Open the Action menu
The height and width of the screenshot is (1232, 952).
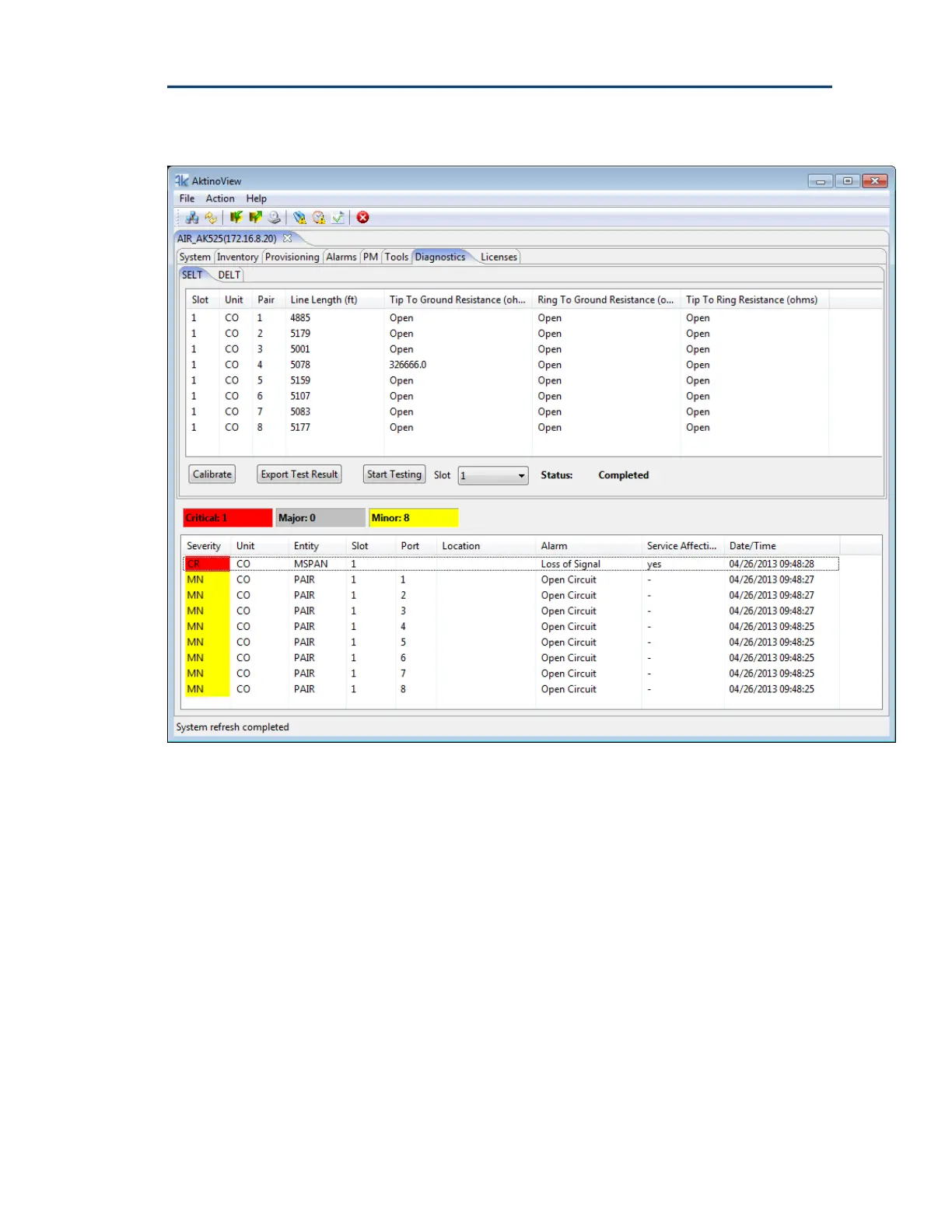point(220,198)
